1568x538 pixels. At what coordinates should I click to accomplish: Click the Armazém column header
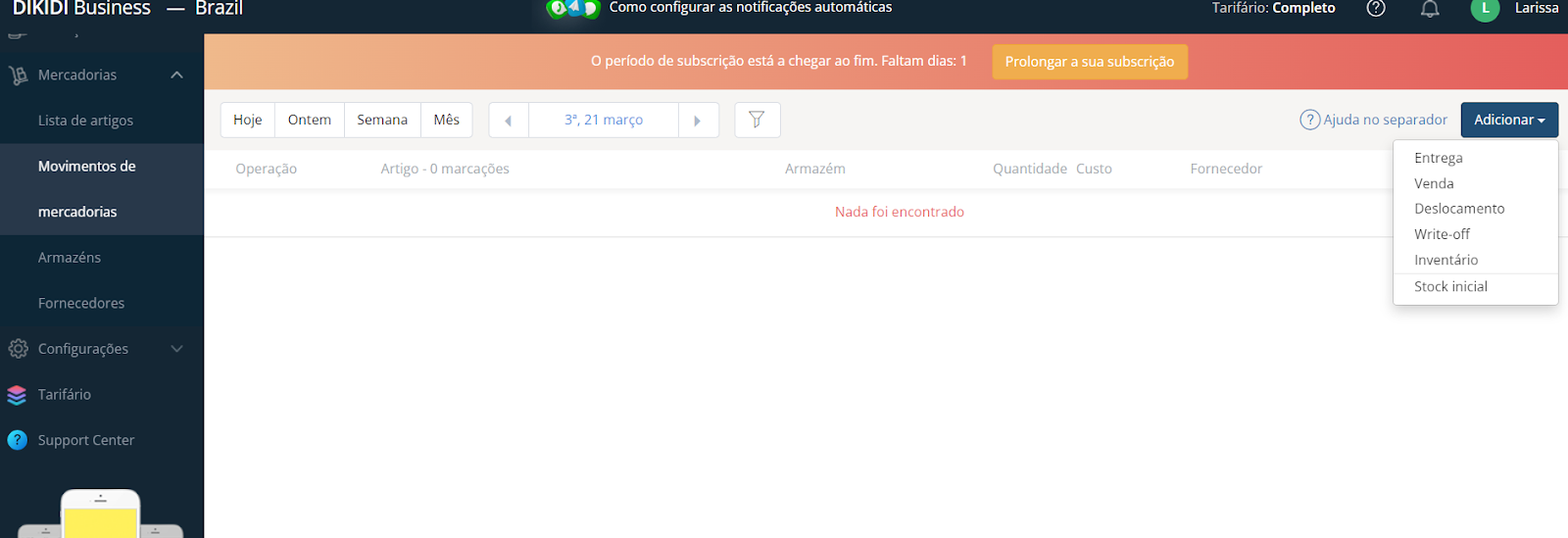[815, 169]
